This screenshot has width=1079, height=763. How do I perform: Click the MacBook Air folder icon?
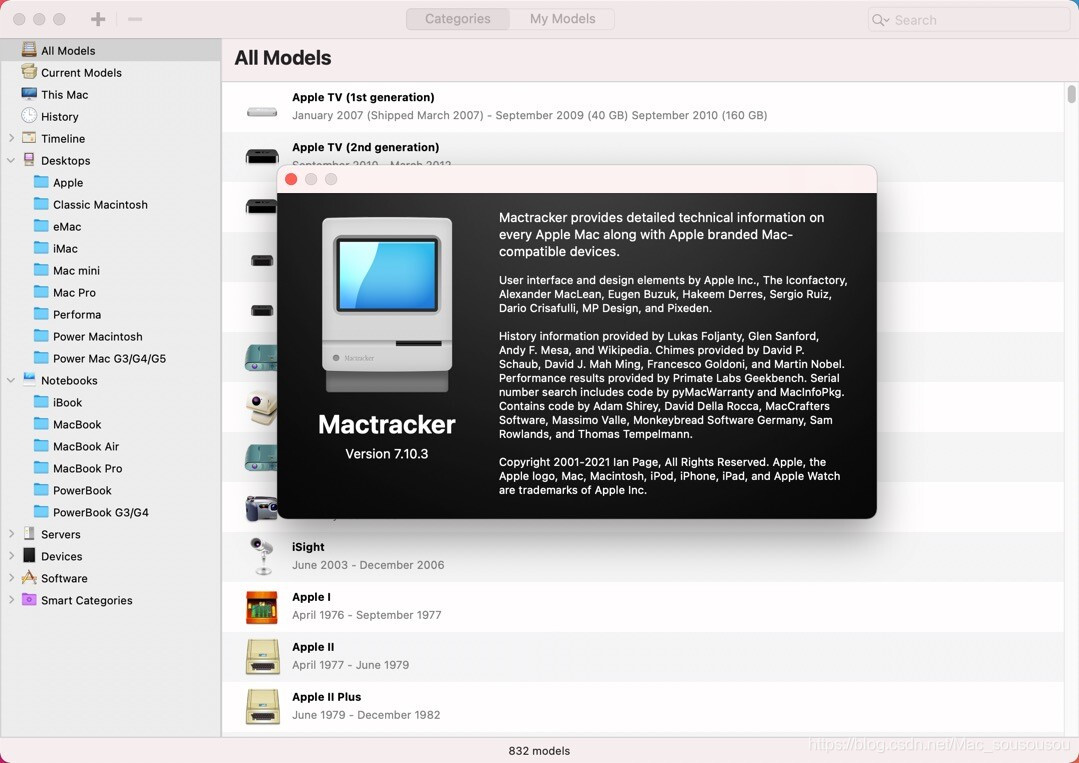[41, 446]
